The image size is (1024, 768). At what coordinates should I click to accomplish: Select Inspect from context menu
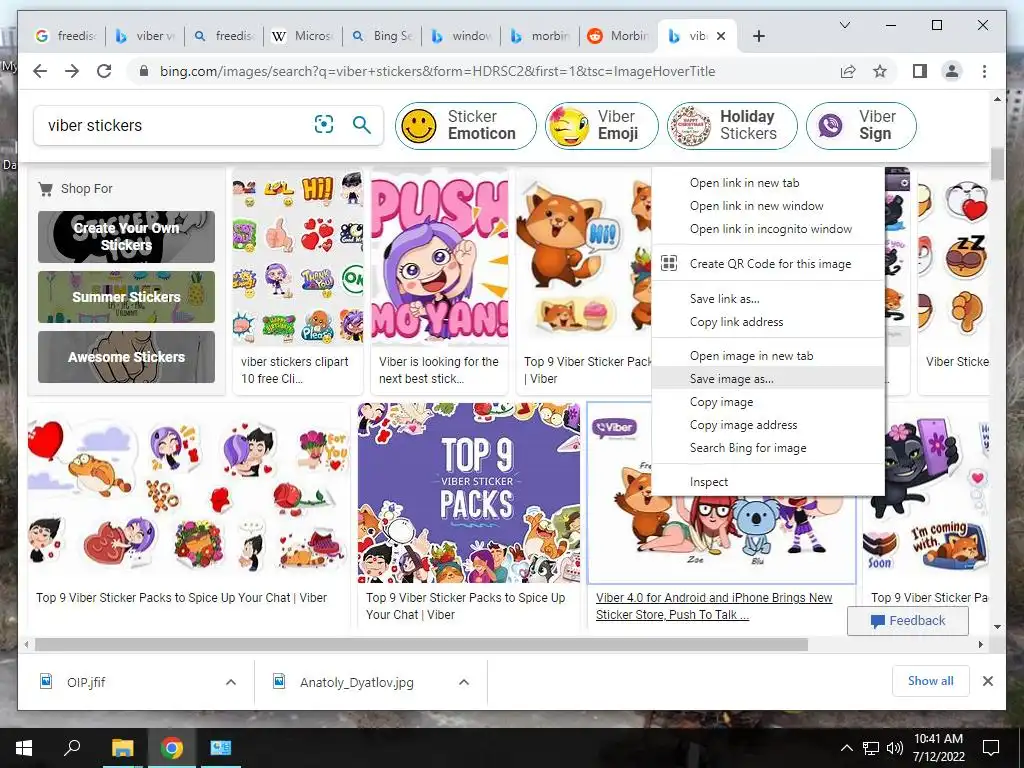(x=768, y=482)
